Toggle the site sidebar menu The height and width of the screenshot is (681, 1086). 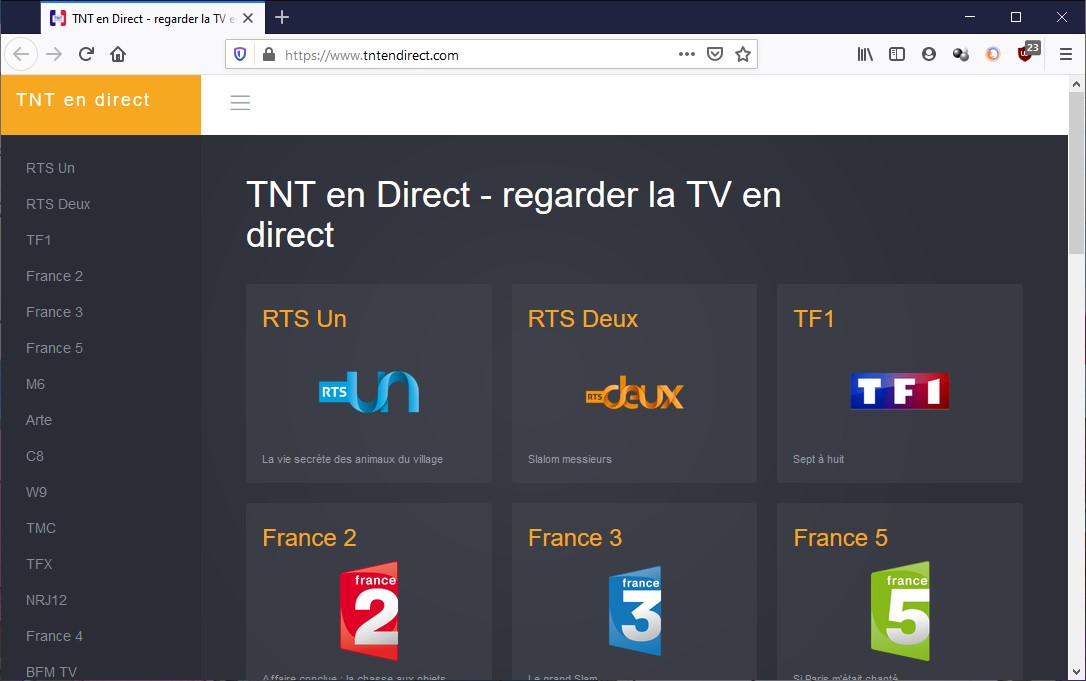[x=240, y=103]
